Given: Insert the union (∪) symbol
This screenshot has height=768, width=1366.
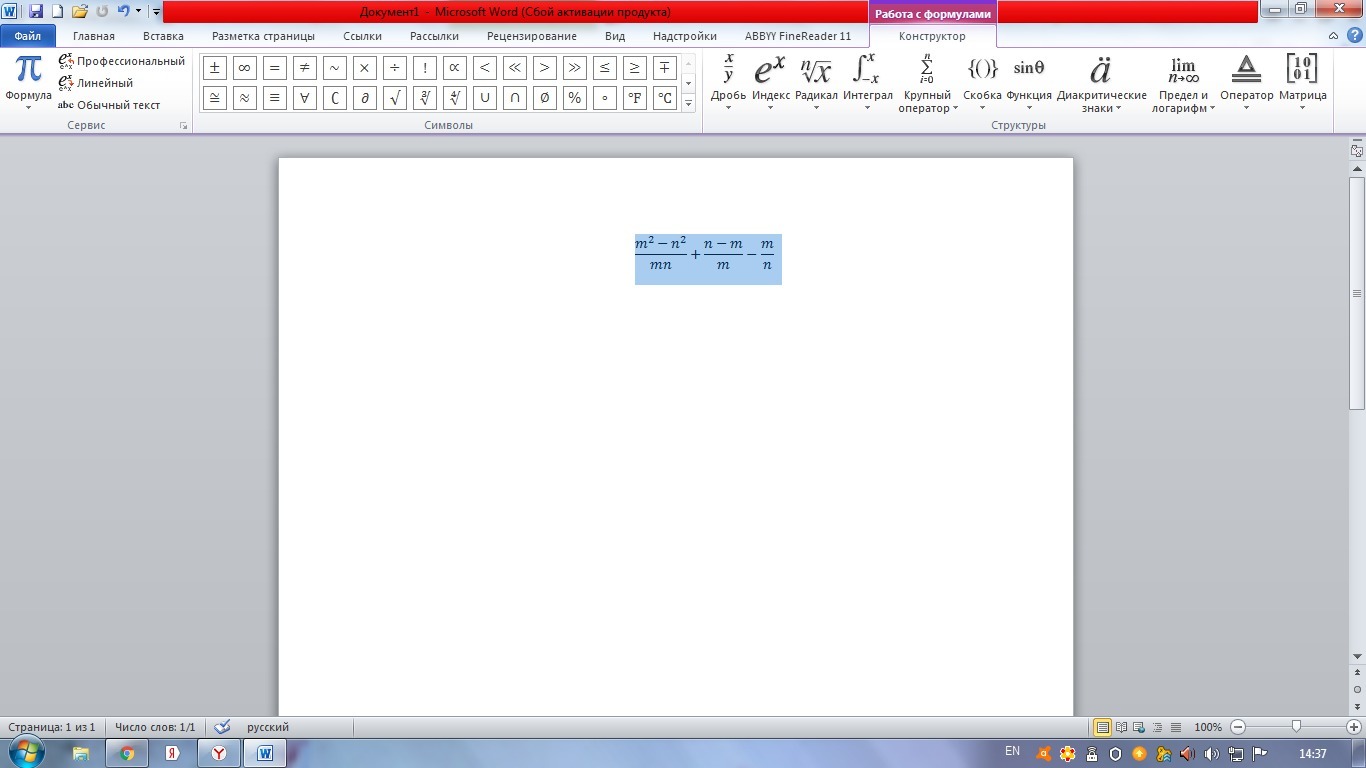Looking at the screenshot, I should click(x=484, y=98).
